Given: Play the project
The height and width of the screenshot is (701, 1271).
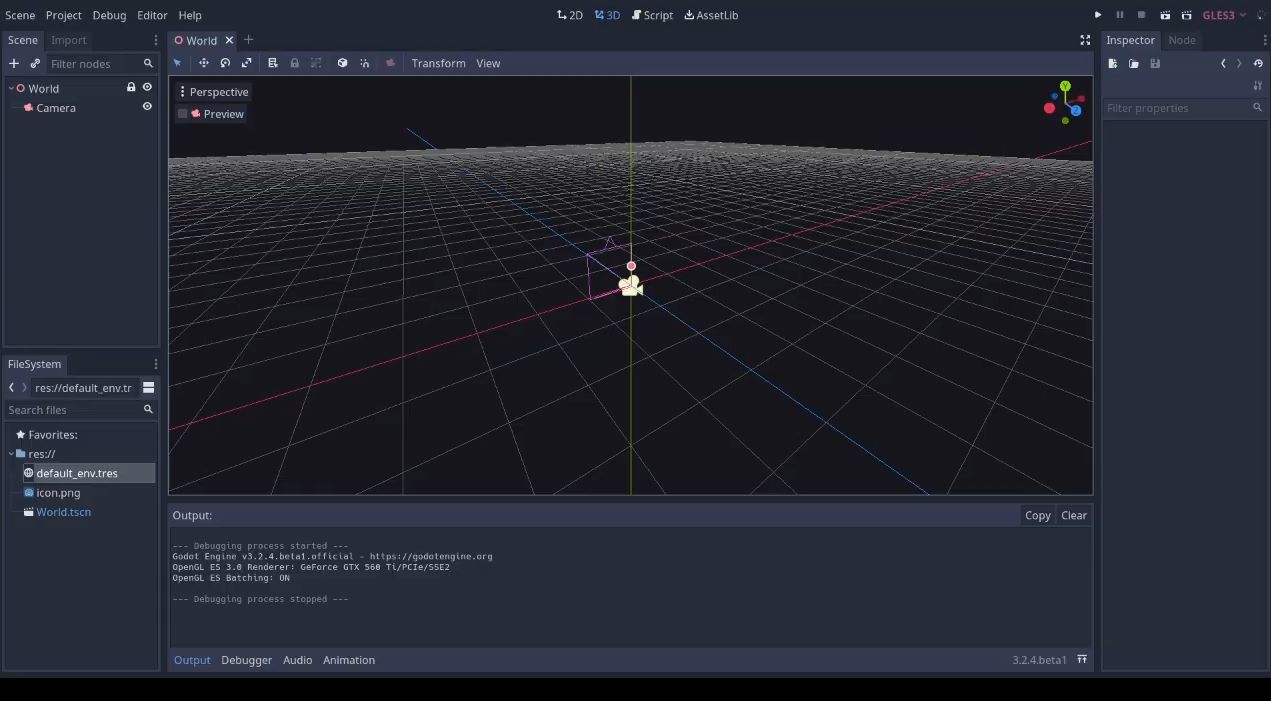Looking at the screenshot, I should 1098,15.
